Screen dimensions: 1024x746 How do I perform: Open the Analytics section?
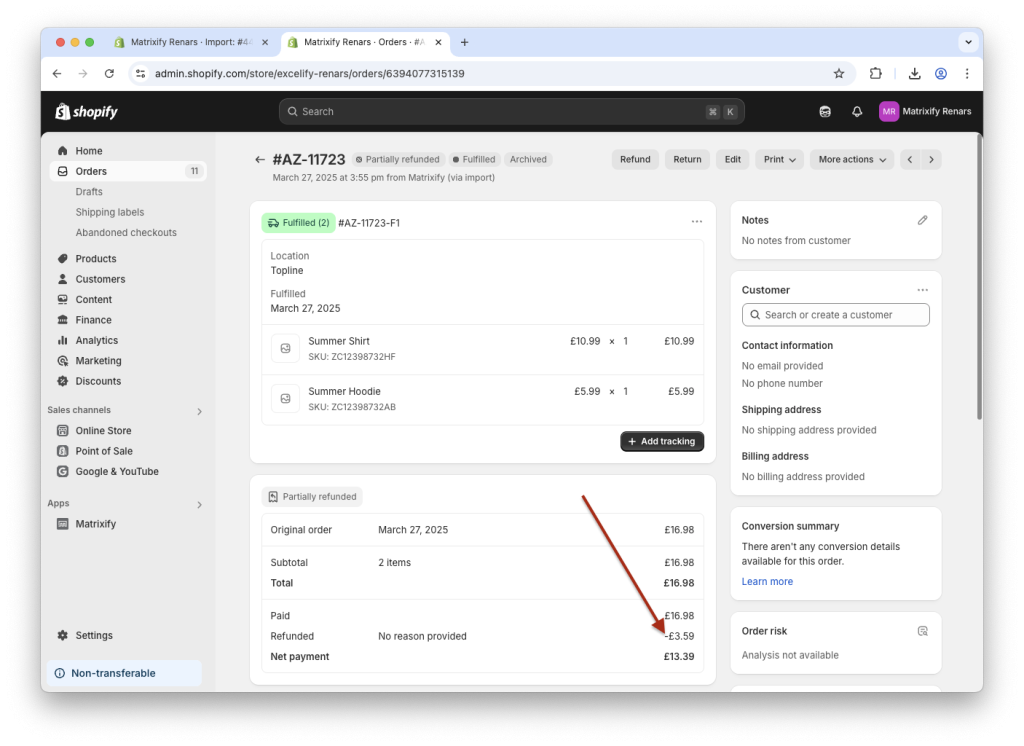click(94, 340)
